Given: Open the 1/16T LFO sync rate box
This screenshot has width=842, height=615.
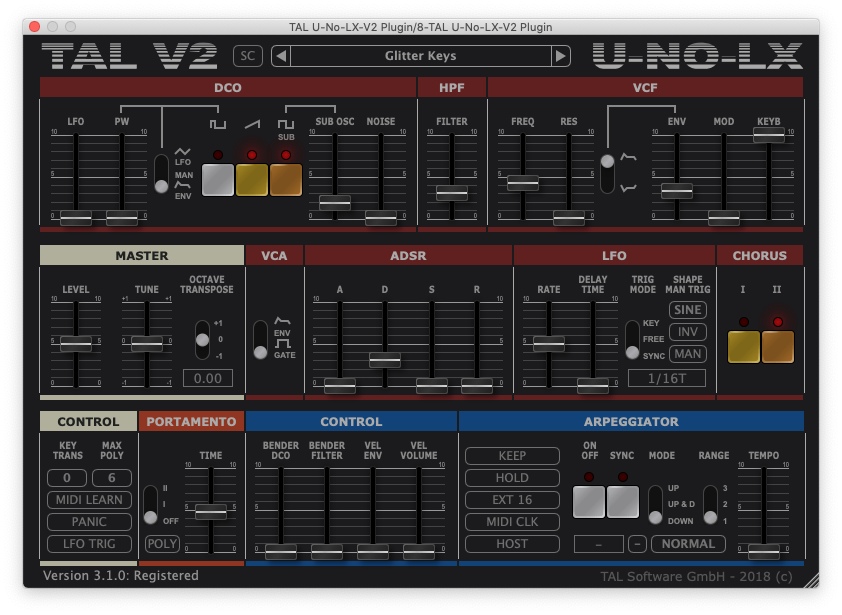Looking at the screenshot, I should [667, 378].
